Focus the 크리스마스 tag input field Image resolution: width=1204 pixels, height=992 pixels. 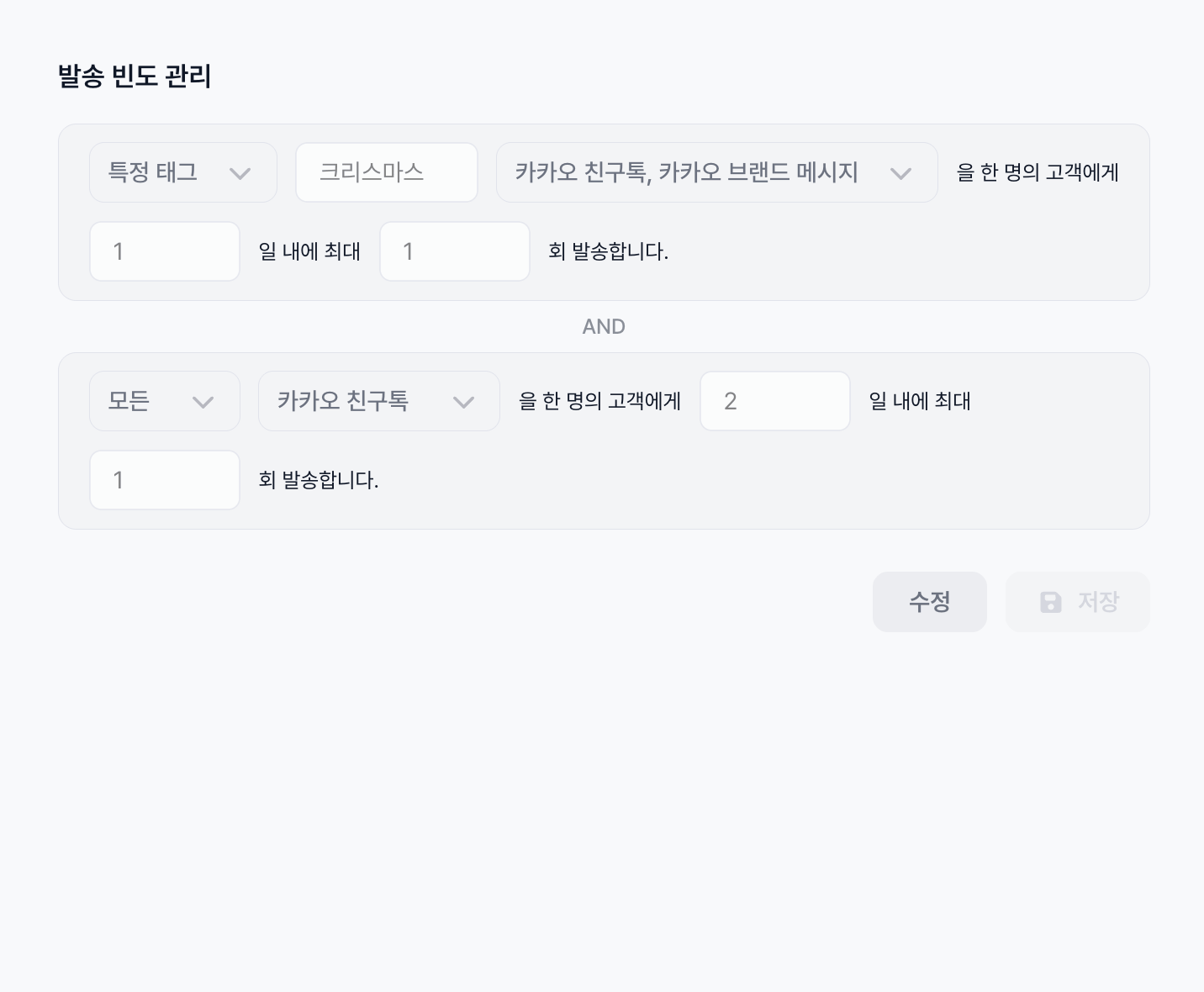click(387, 172)
